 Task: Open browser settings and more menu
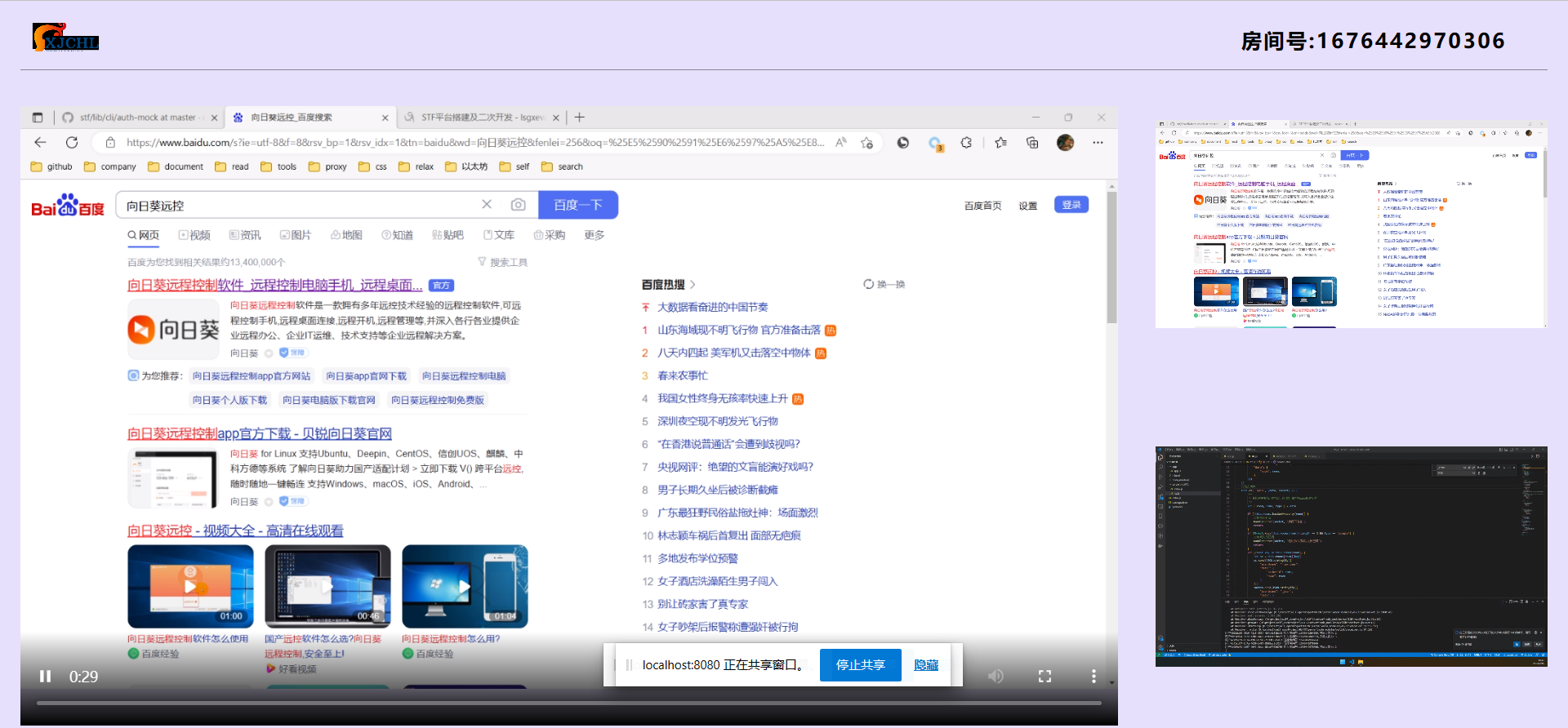[x=1098, y=142]
